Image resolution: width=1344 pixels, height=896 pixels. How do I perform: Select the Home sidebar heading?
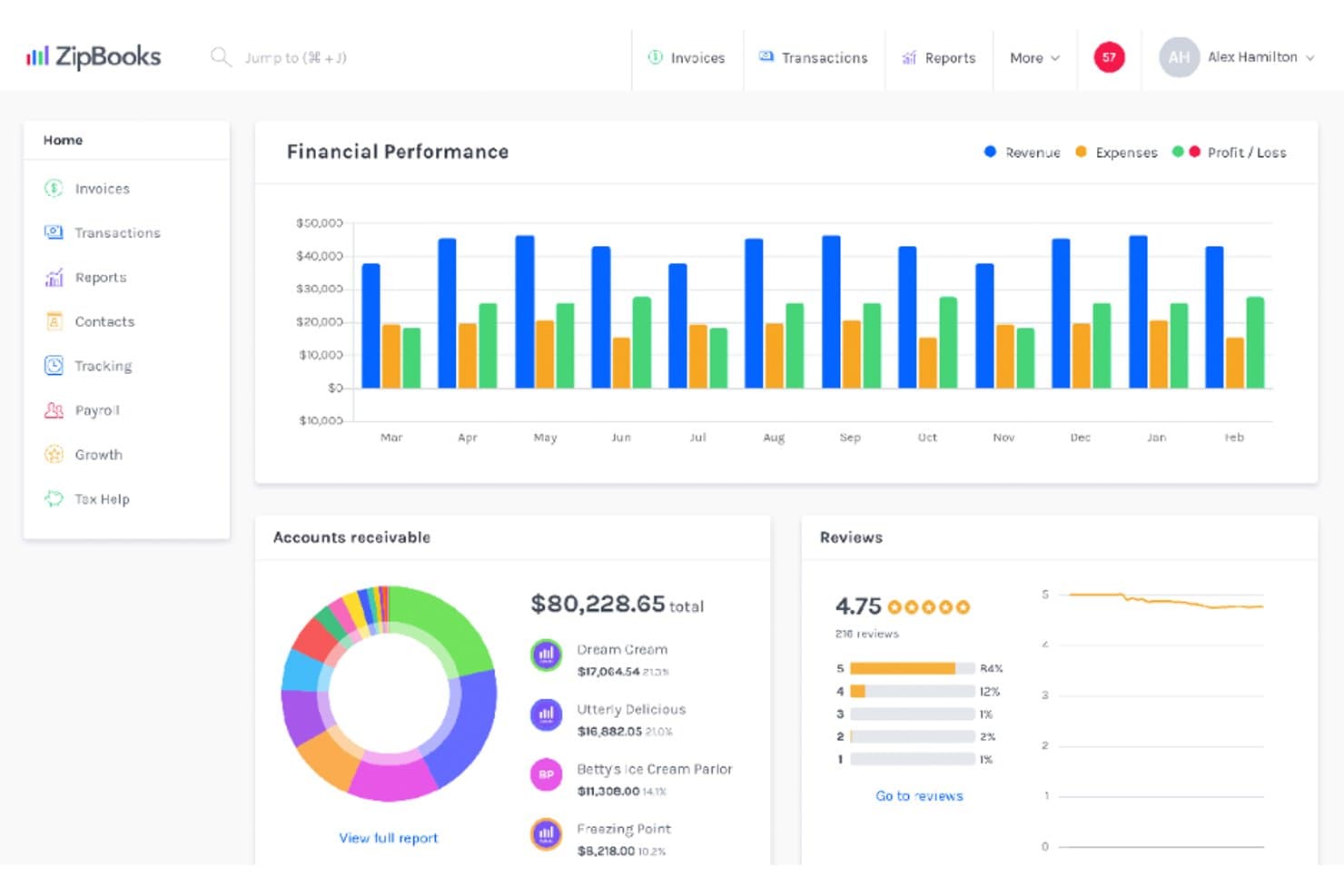(x=63, y=140)
